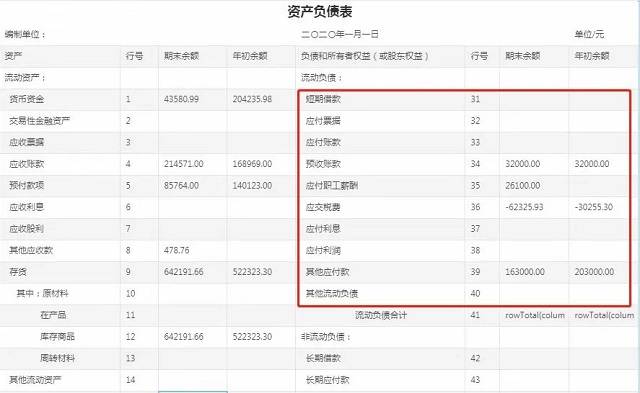Select the value 26100.00
This screenshot has height=393, width=640.
point(522,186)
